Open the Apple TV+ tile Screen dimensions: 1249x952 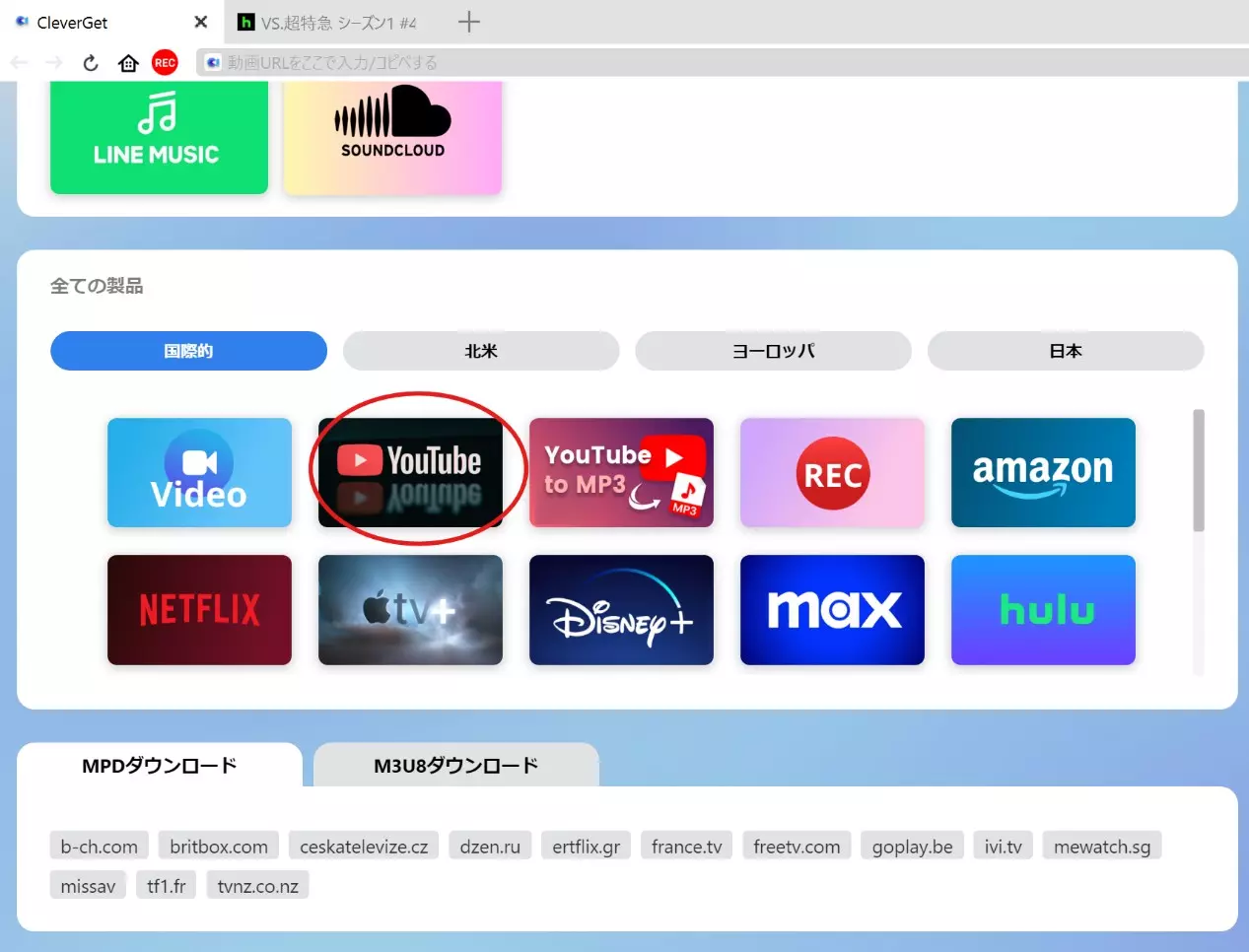410,610
